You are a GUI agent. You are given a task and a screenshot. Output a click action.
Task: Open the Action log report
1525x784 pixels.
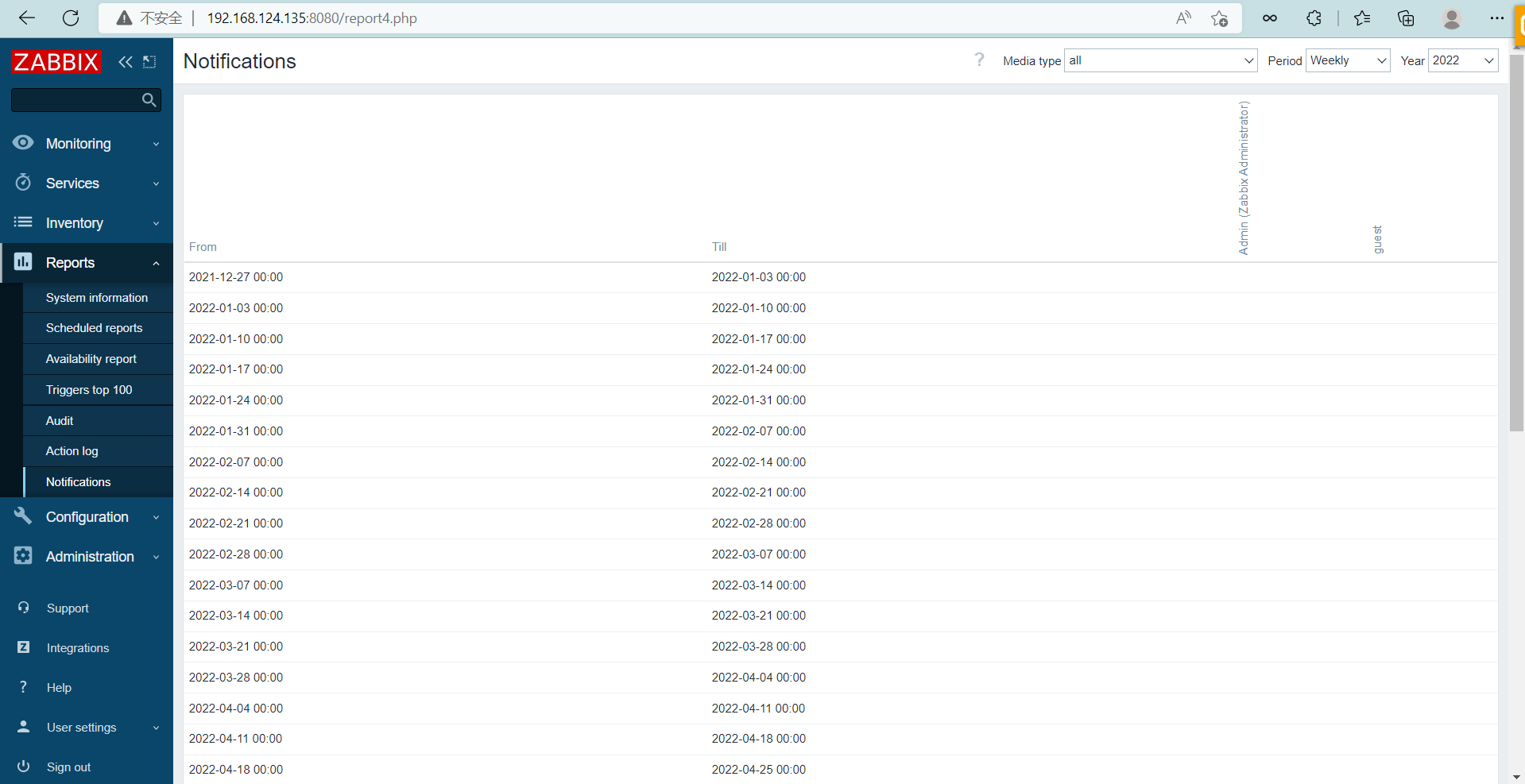coord(72,451)
